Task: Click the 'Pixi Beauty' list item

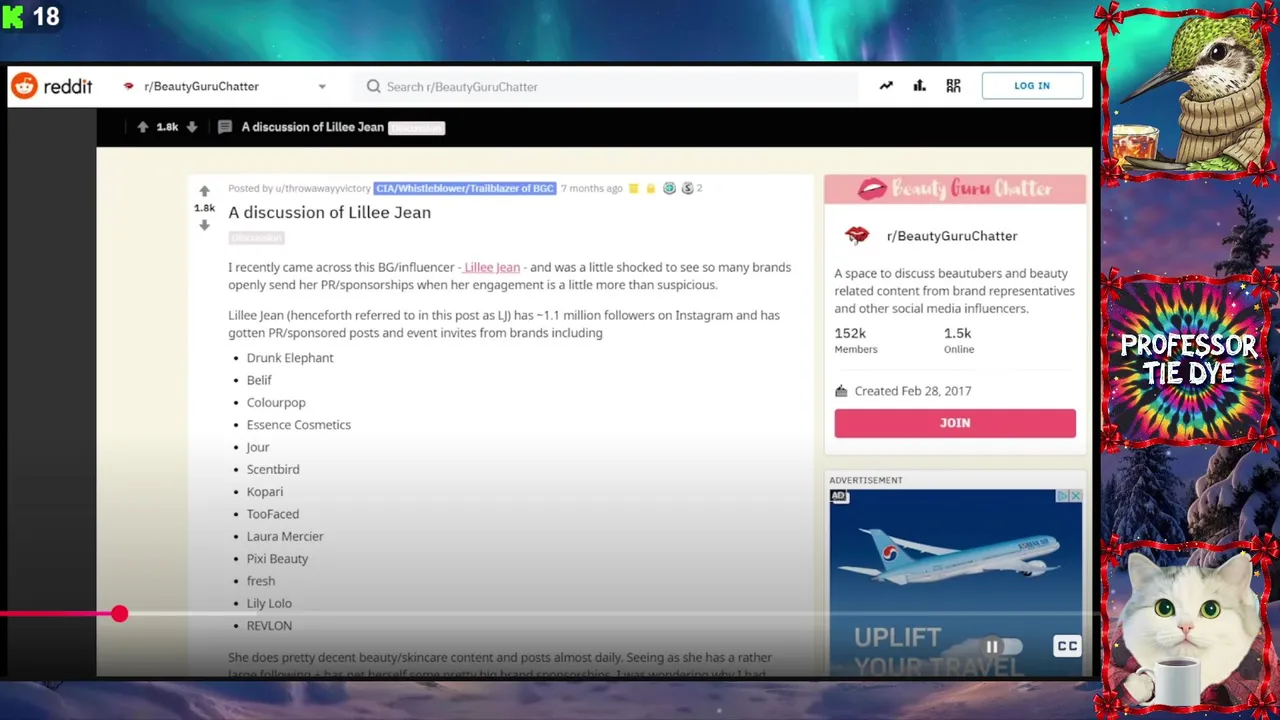Action: tap(277, 559)
